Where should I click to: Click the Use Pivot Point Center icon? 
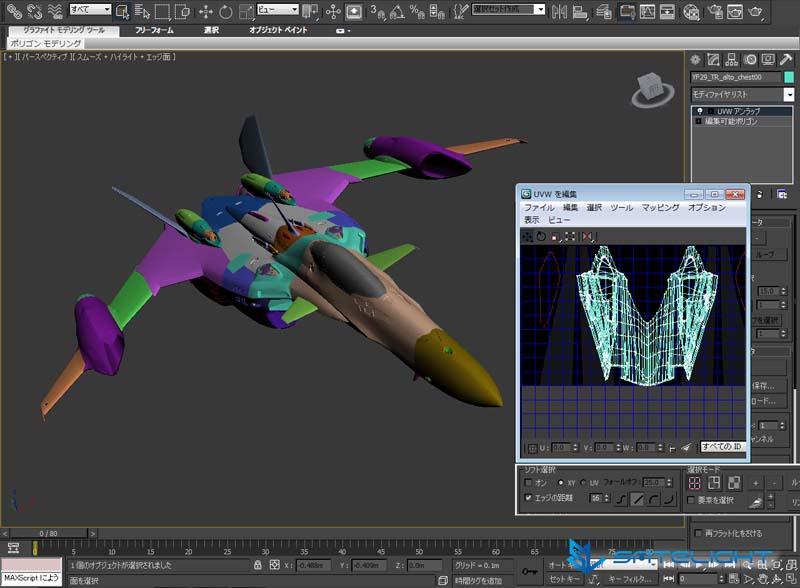click(310, 11)
